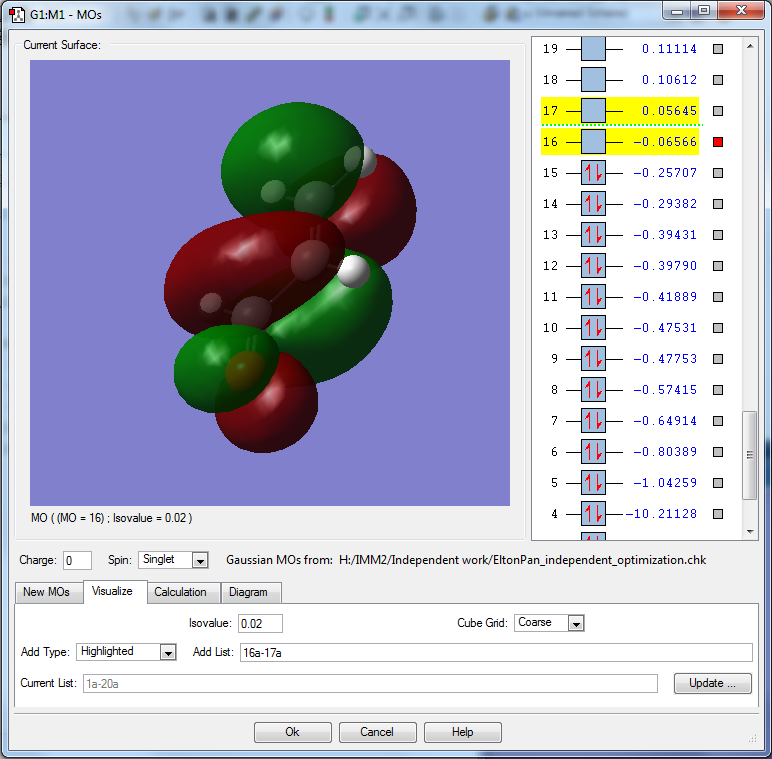
Task: Click the red surface square for MO 16
Action: coord(717,142)
